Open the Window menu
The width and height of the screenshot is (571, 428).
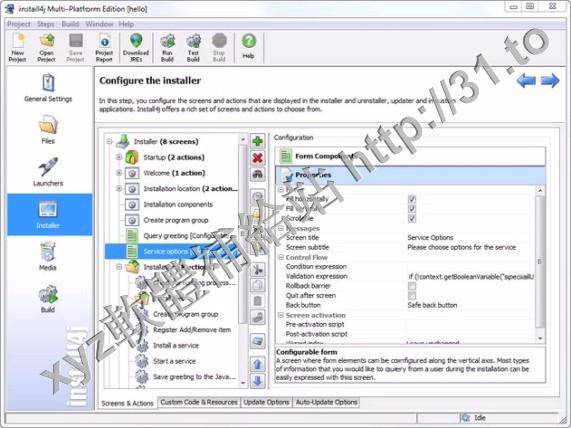tap(99, 24)
